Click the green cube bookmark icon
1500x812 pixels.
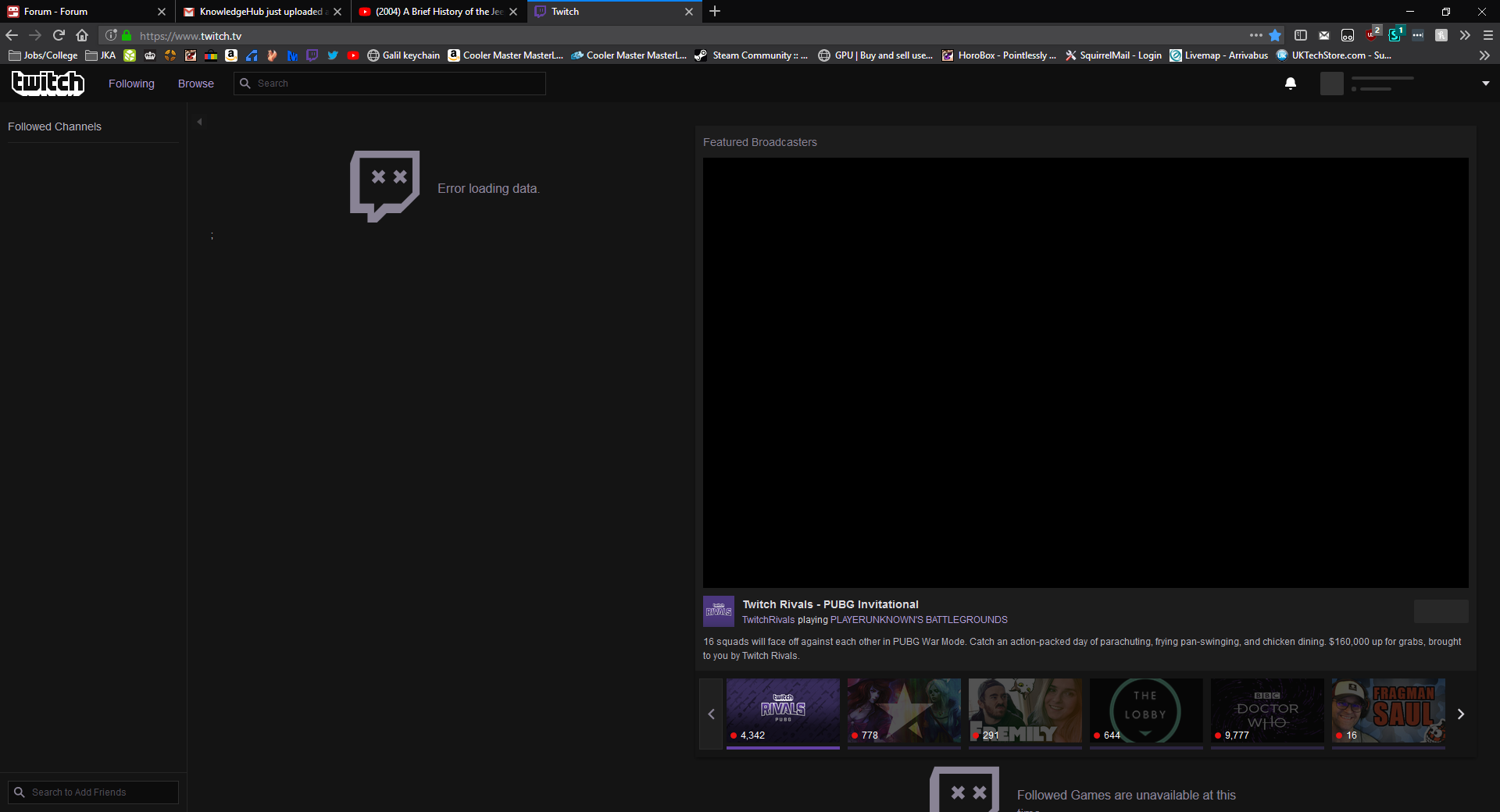130,55
